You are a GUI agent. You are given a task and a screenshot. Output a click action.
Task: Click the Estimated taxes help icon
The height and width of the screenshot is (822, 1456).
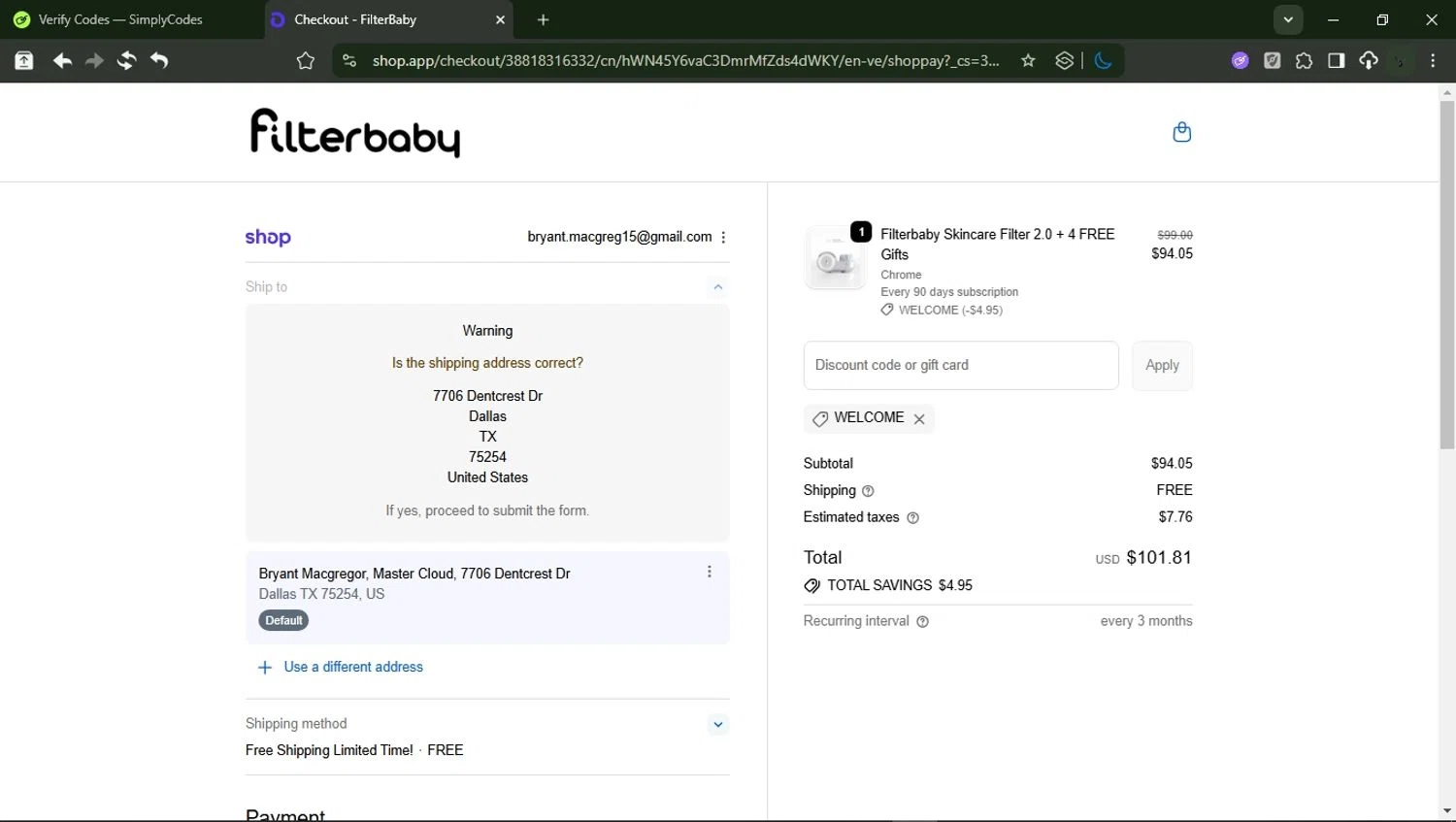pos(912,518)
